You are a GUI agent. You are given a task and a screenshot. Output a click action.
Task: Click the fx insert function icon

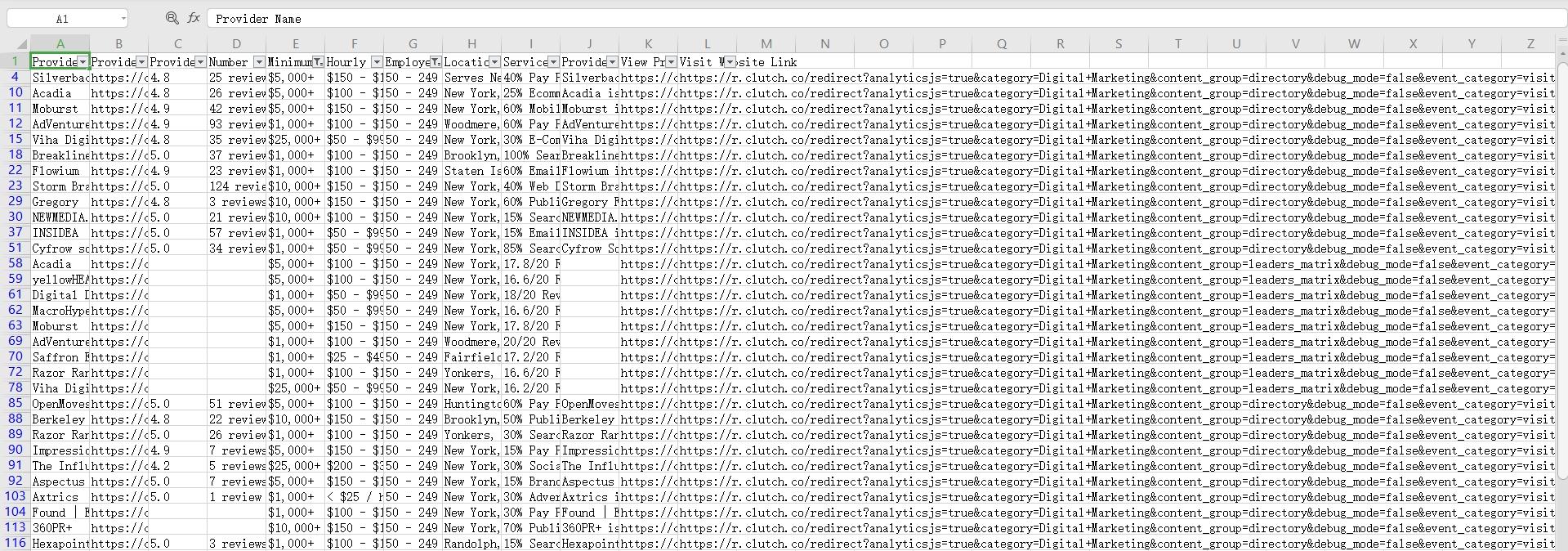click(x=194, y=18)
